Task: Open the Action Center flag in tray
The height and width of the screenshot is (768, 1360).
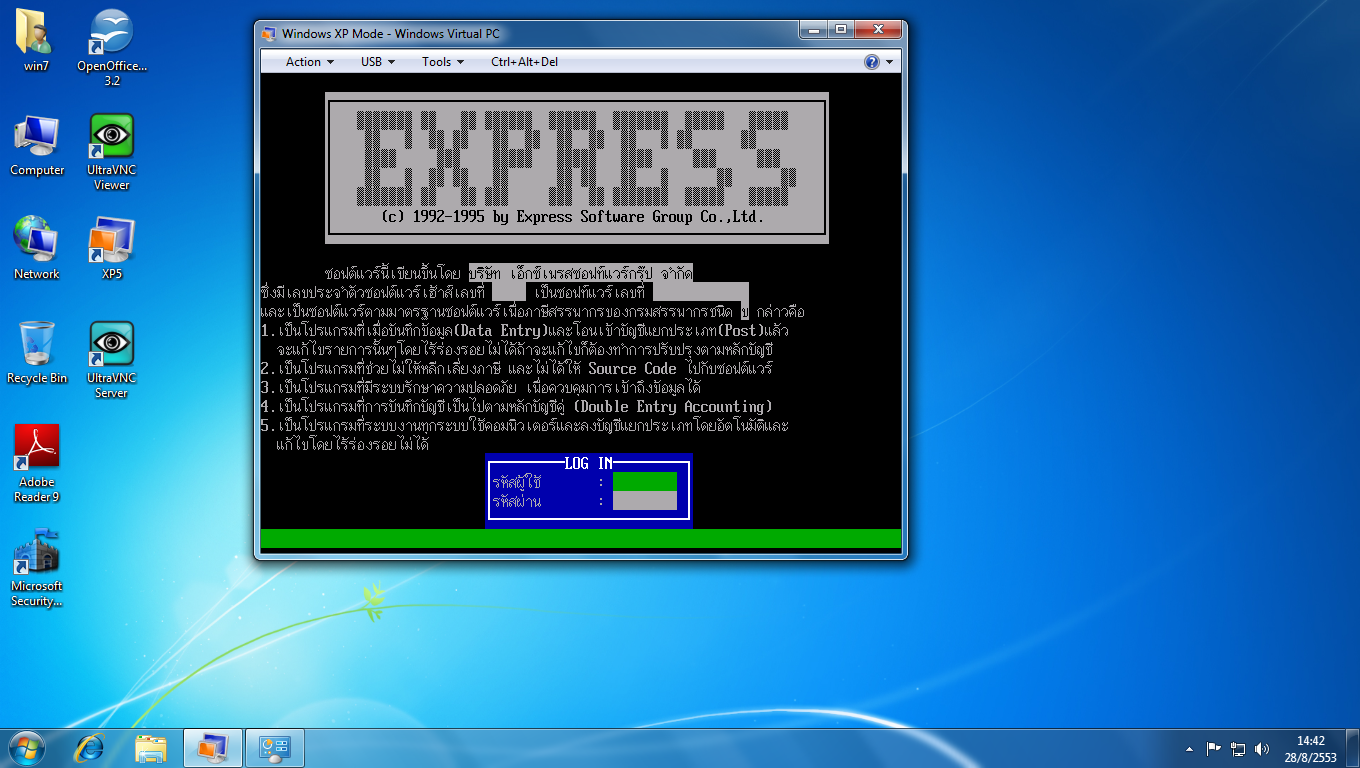Action: pos(1214,748)
